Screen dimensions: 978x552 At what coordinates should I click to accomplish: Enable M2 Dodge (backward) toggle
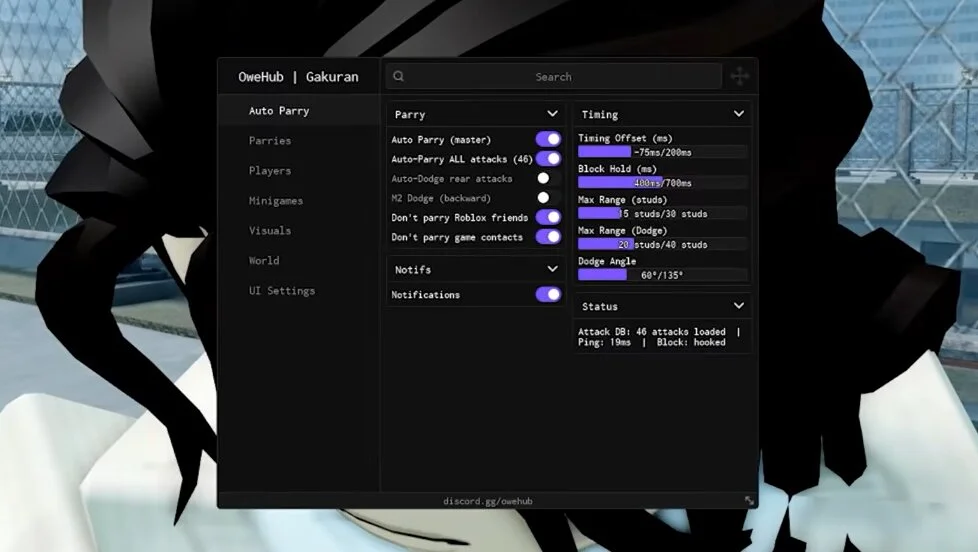(548, 198)
